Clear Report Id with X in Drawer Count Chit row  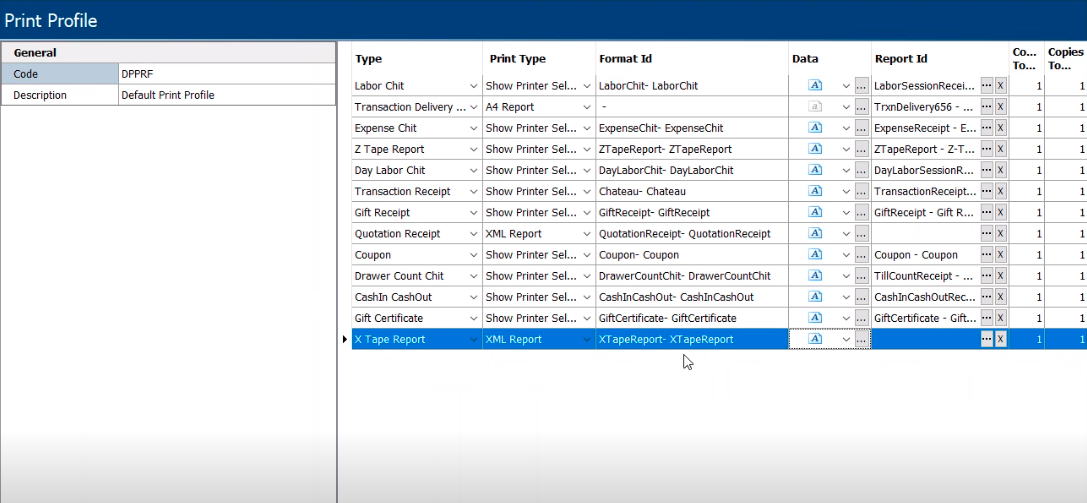tap(1000, 276)
